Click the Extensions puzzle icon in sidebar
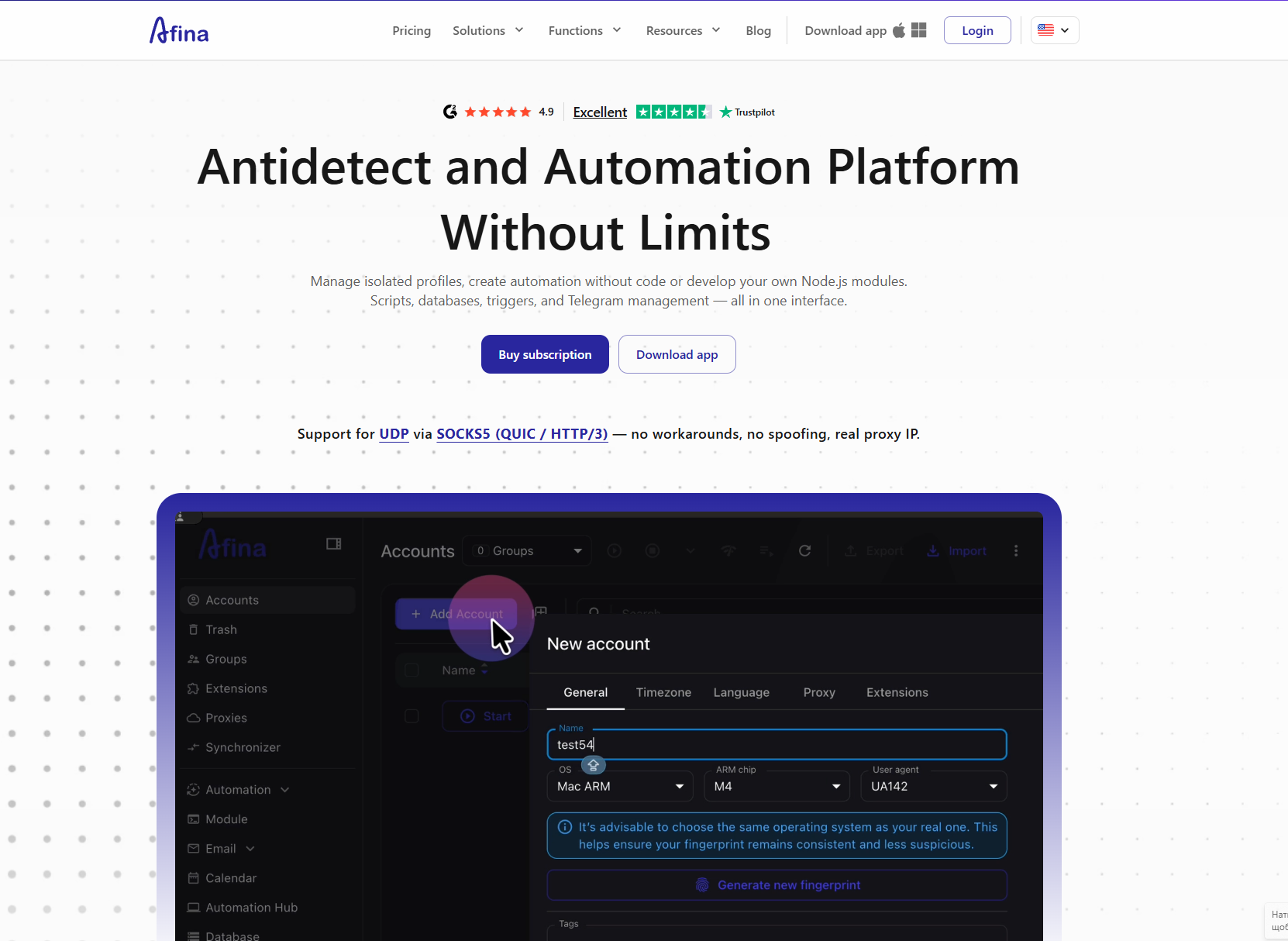The height and width of the screenshot is (941, 1288). click(194, 688)
